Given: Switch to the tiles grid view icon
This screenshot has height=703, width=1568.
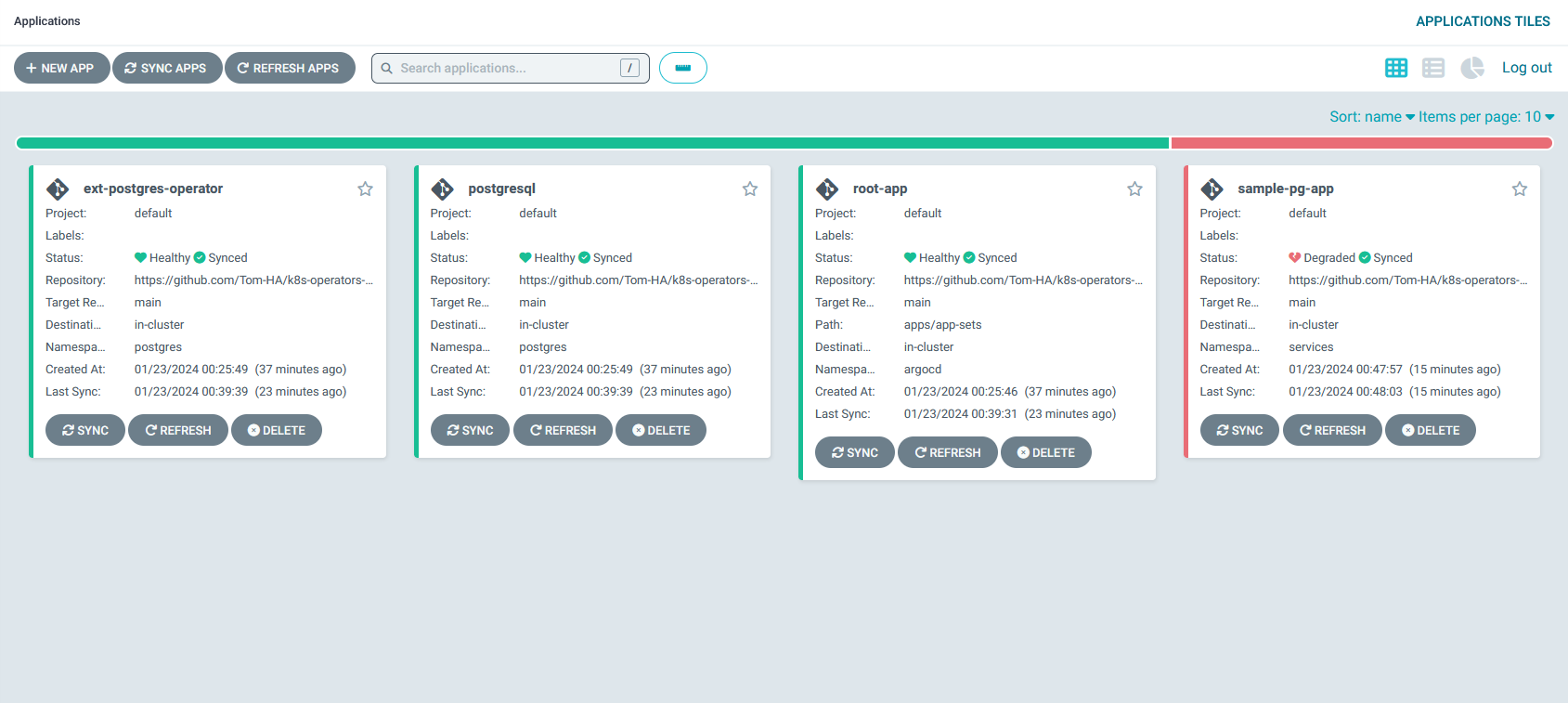Looking at the screenshot, I should [1396, 68].
